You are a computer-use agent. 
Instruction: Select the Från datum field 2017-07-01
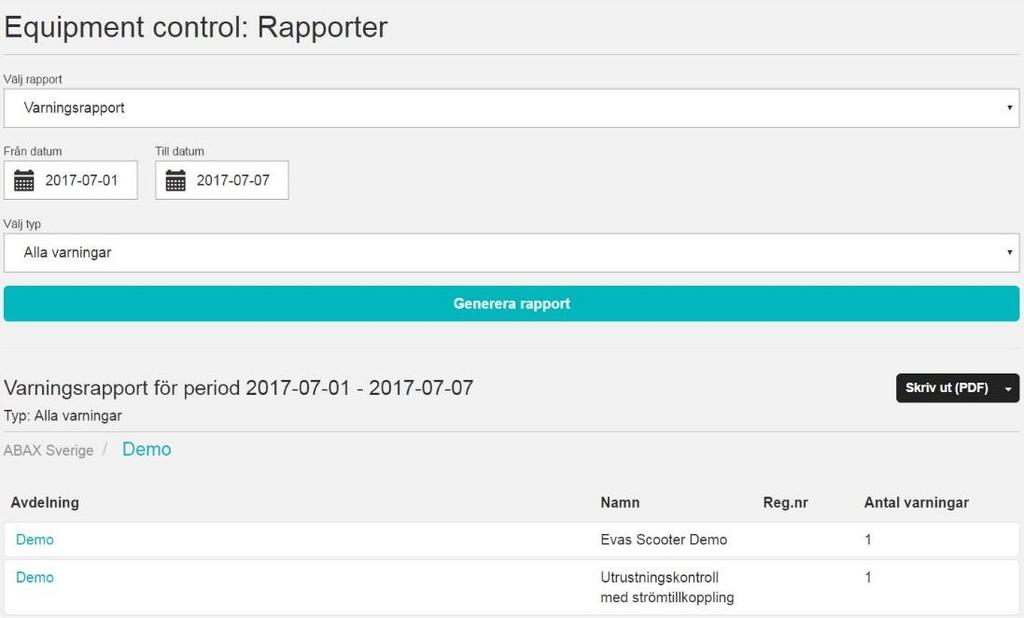tap(71, 180)
